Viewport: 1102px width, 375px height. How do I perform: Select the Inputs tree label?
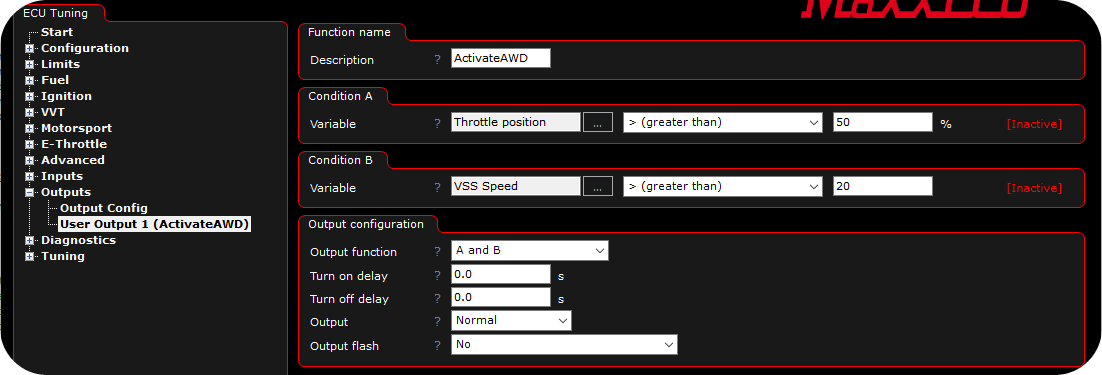(x=62, y=176)
